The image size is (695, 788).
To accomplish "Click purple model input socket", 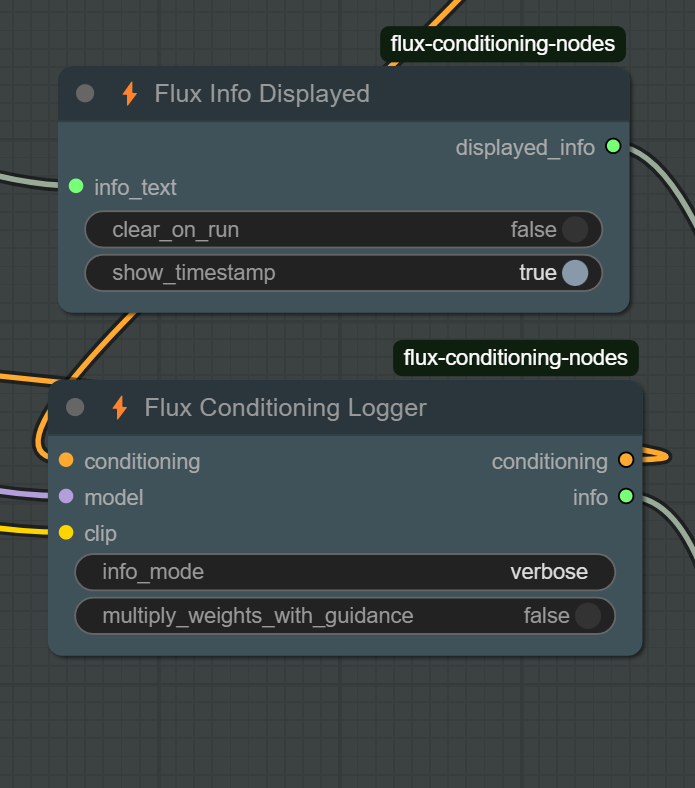I will (x=66, y=496).
